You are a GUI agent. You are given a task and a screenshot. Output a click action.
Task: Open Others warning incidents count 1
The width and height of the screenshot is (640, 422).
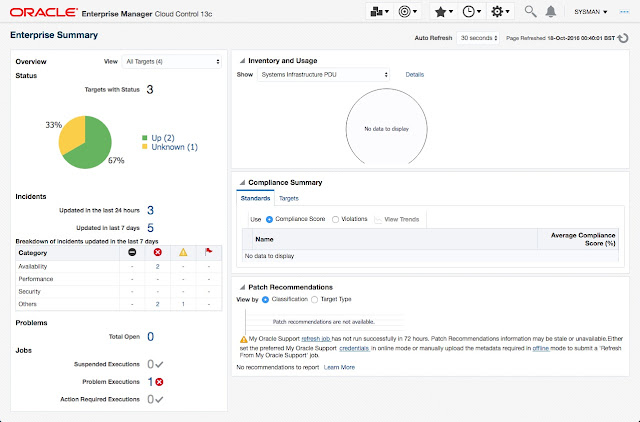pyautogui.click(x=183, y=304)
